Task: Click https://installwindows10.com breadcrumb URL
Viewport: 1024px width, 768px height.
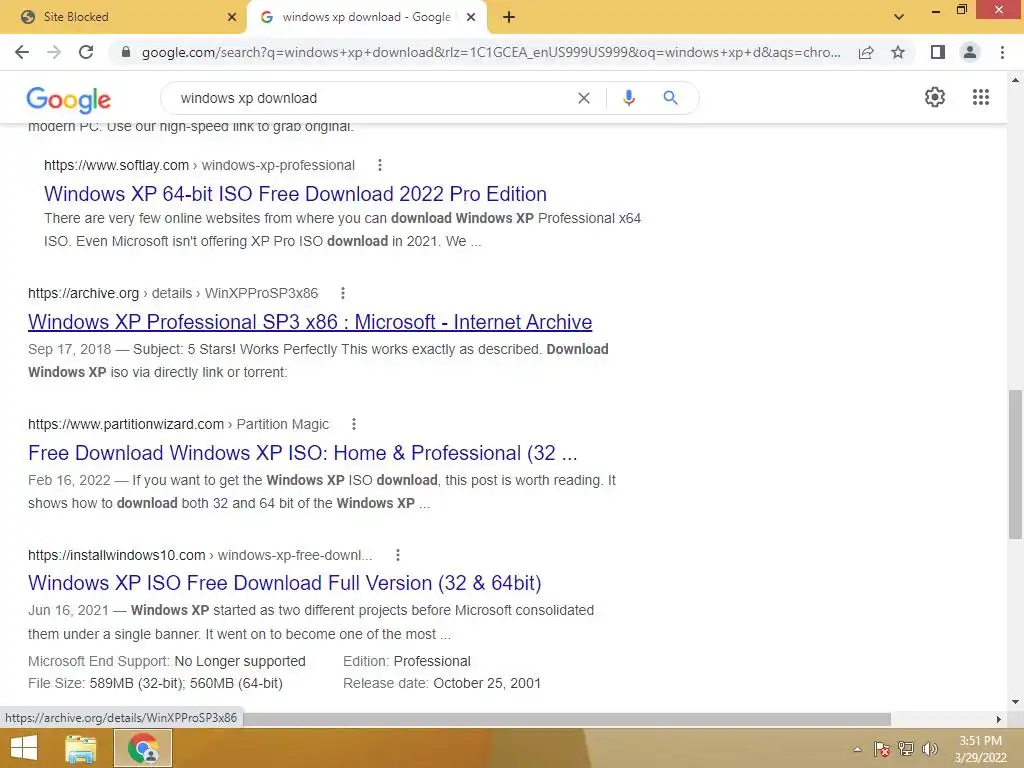Action: click(117, 555)
